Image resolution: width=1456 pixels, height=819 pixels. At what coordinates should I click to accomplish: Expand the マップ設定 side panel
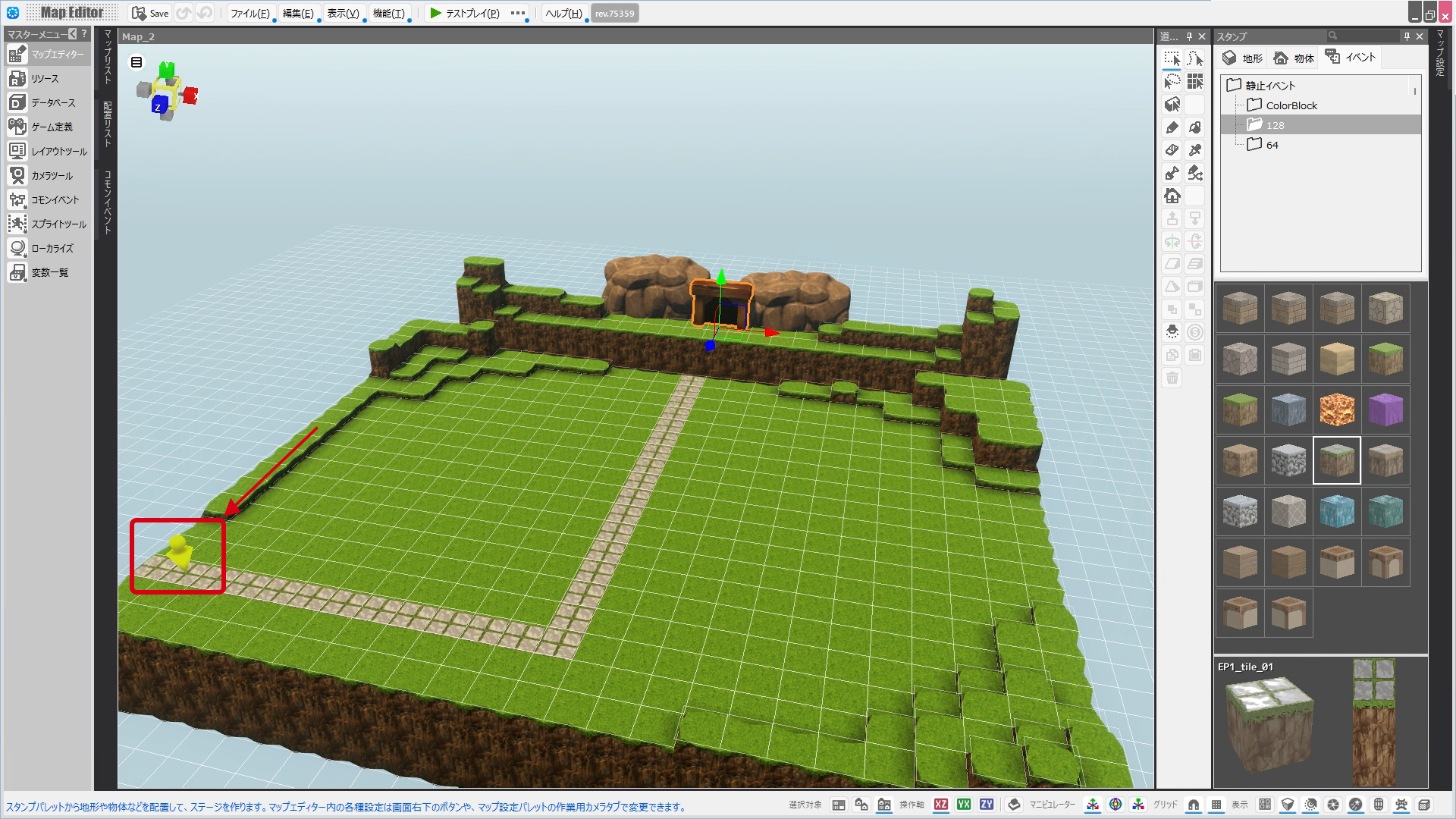click(1440, 53)
